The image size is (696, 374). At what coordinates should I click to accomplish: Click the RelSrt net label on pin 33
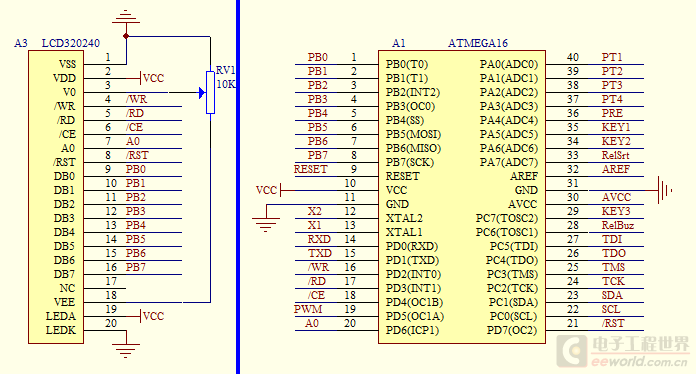[615, 155]
